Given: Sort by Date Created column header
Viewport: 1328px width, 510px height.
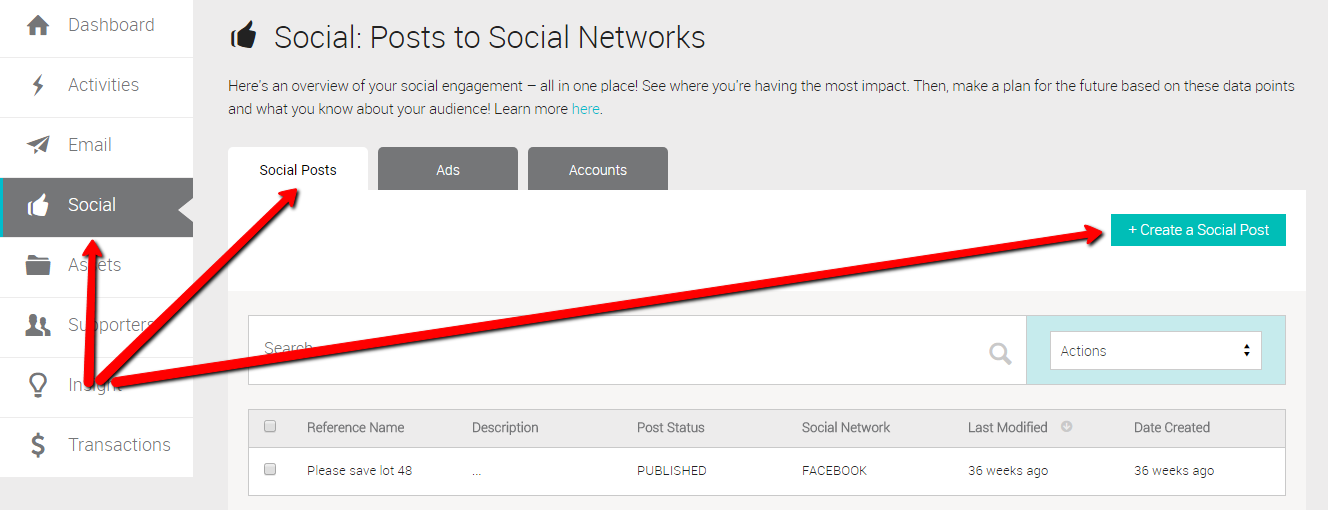Looking at the screenshot, I should coord(1171,427).
